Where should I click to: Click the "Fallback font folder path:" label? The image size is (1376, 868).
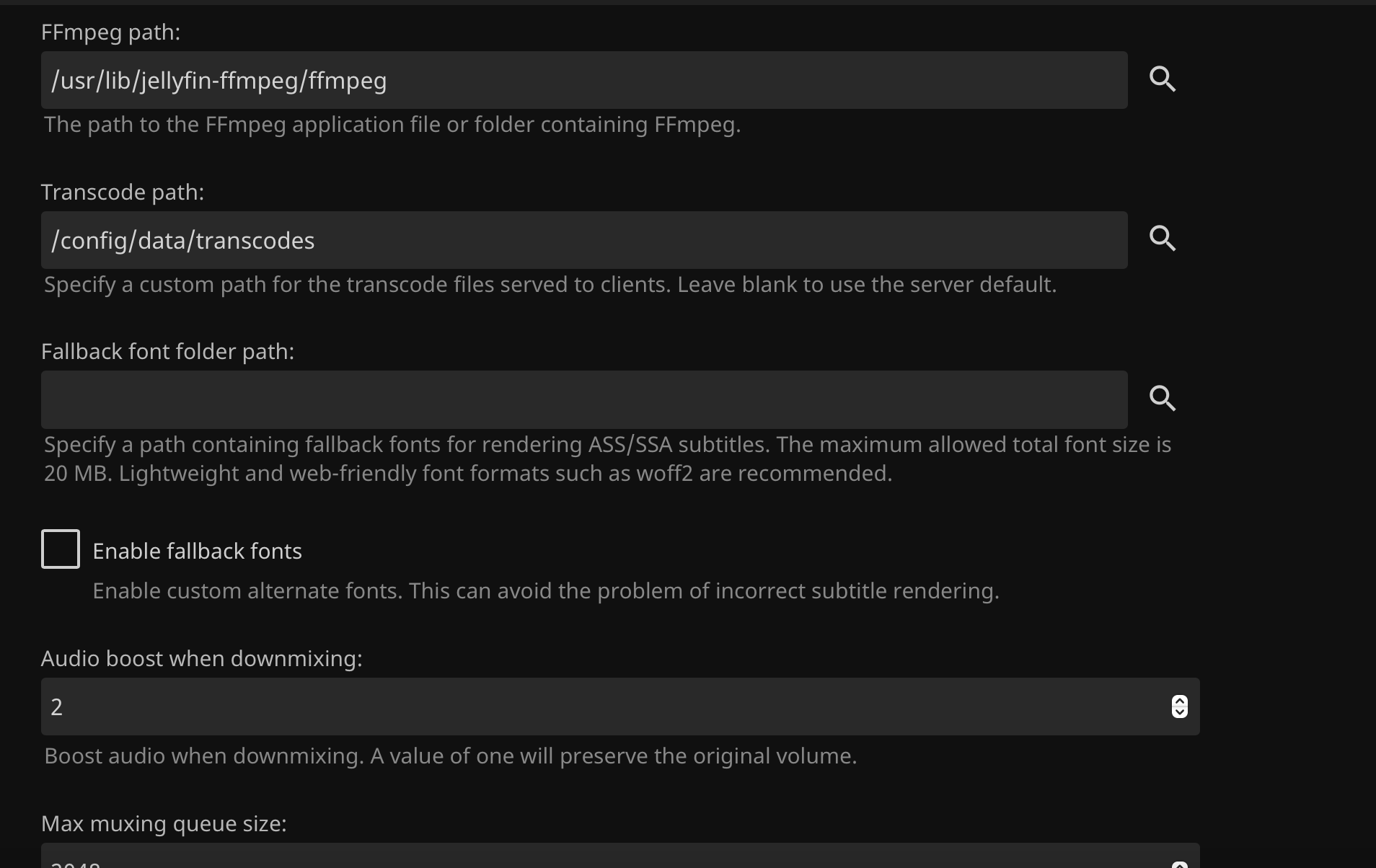pyautogui.click(x=167, y=352)
